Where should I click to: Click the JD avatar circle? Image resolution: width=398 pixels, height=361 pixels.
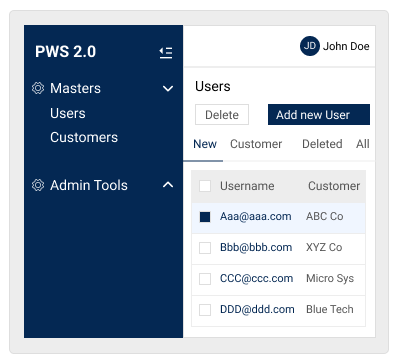[x=310, y=46]
